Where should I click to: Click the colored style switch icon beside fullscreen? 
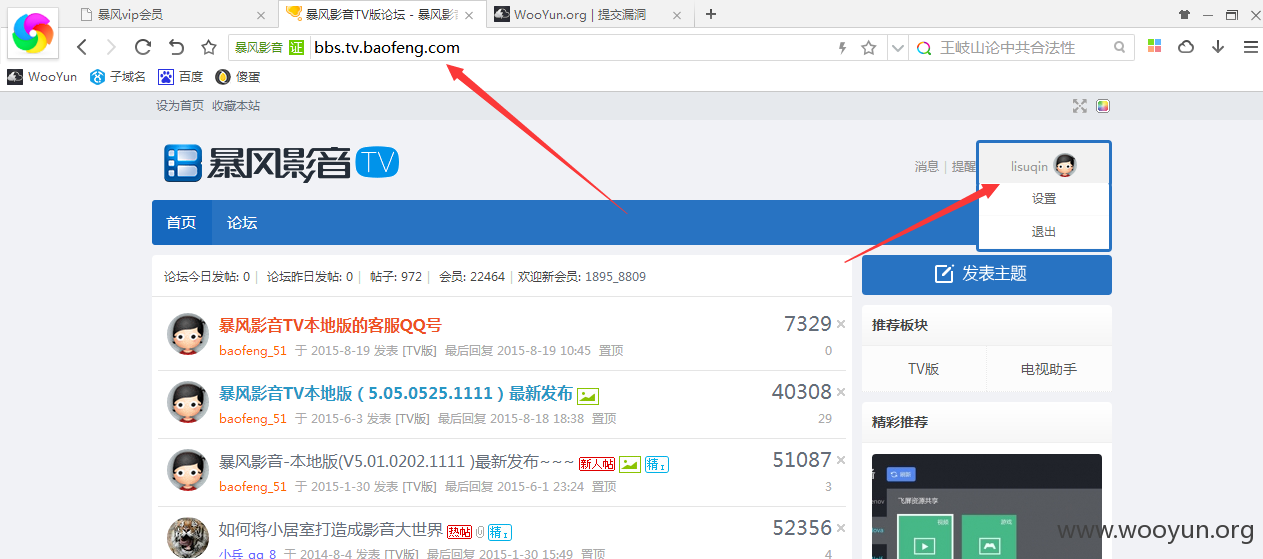pyautogui.click(x=1103, y=106)
